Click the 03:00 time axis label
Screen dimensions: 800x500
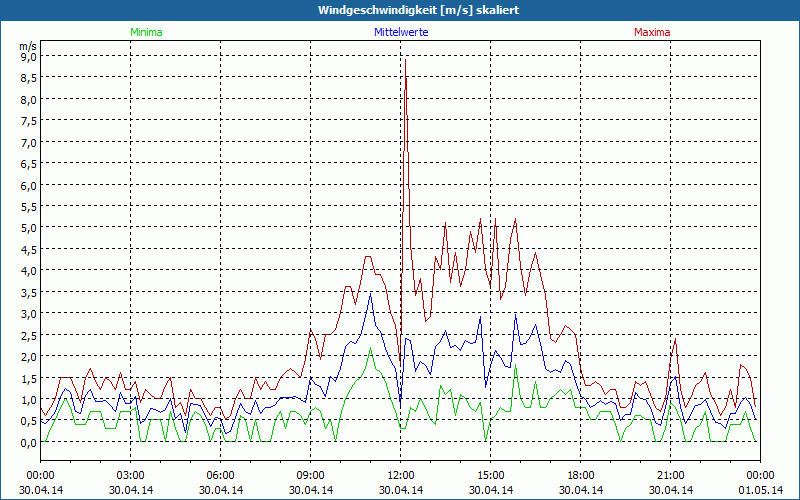tap(131, 476)
